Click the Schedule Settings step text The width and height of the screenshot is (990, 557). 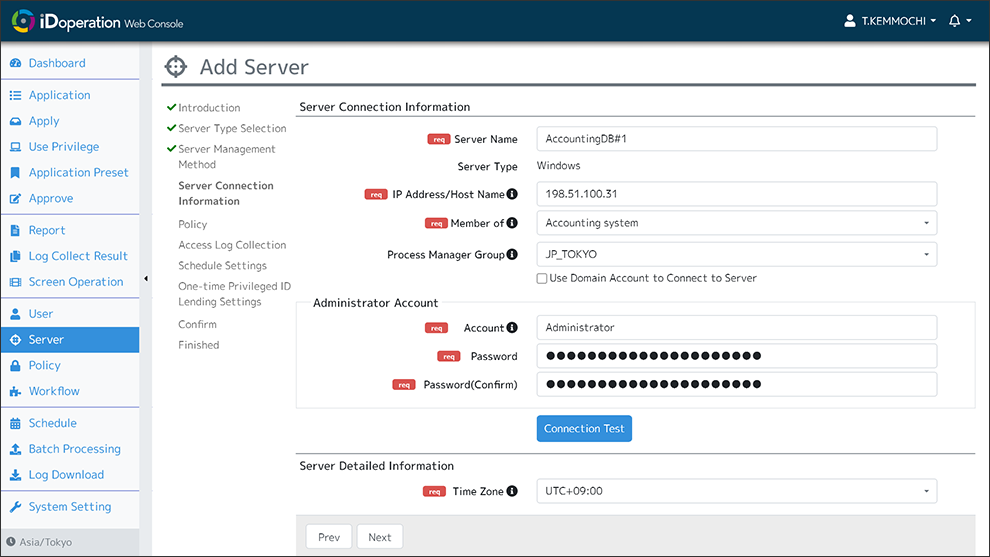[x=222, y=266]
